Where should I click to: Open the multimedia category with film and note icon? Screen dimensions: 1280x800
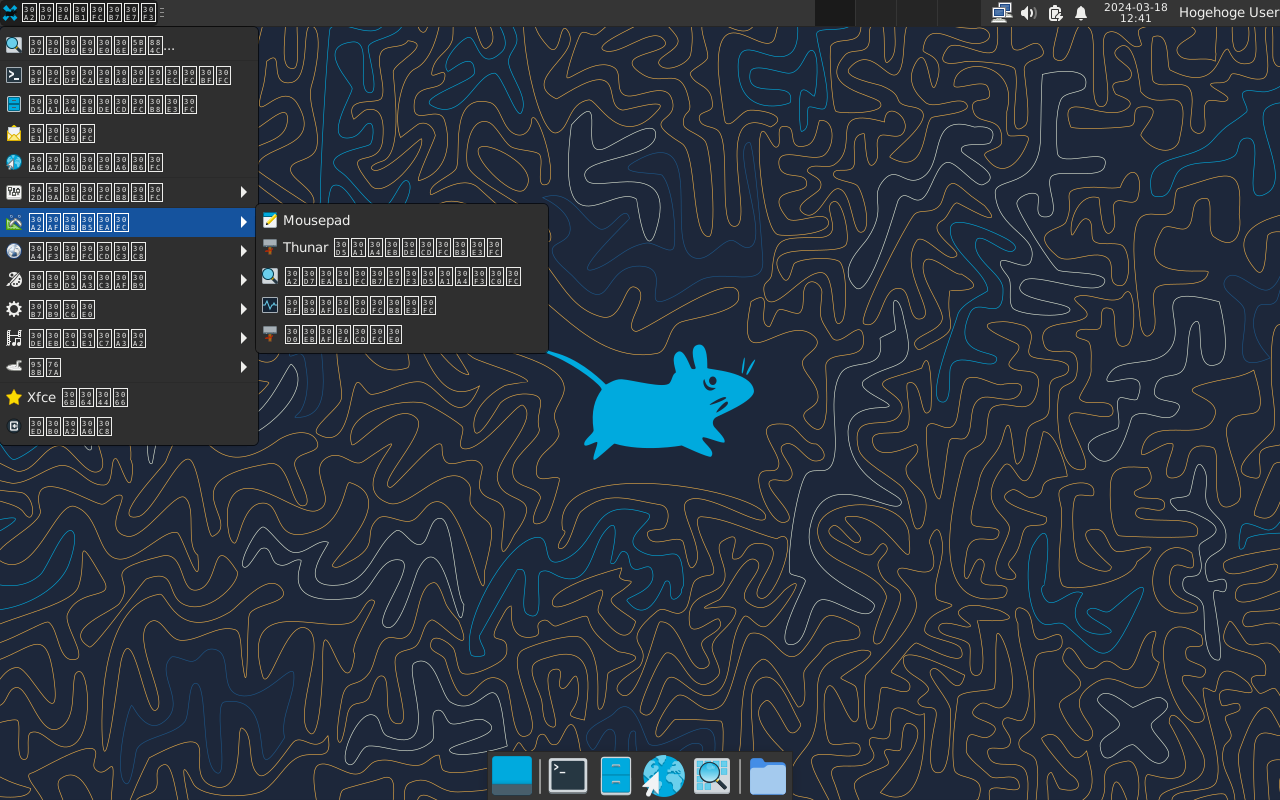point(129,338)
